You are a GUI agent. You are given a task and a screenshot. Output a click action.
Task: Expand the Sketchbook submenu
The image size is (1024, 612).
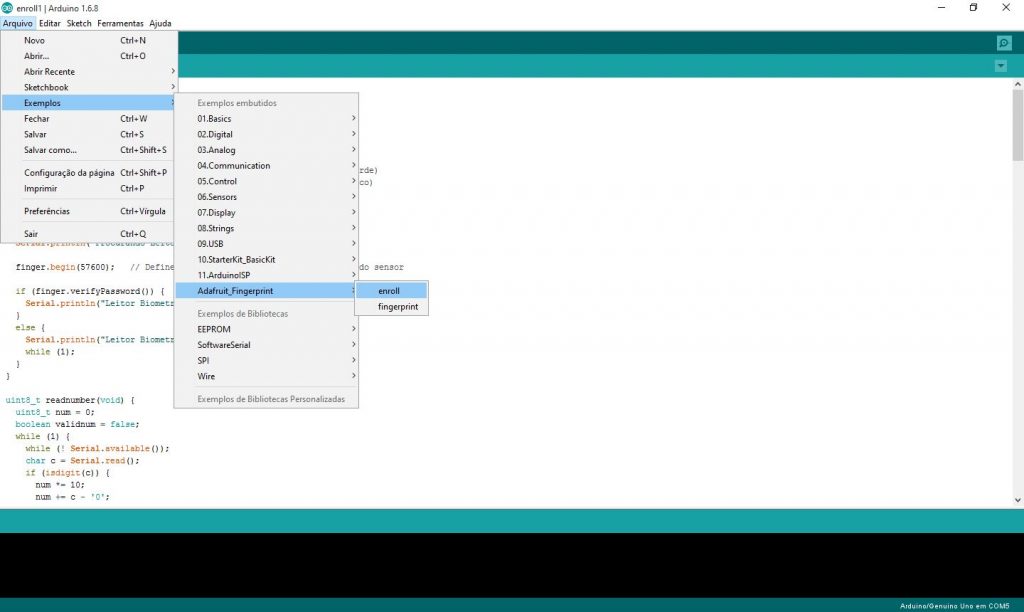click(89, 88)
